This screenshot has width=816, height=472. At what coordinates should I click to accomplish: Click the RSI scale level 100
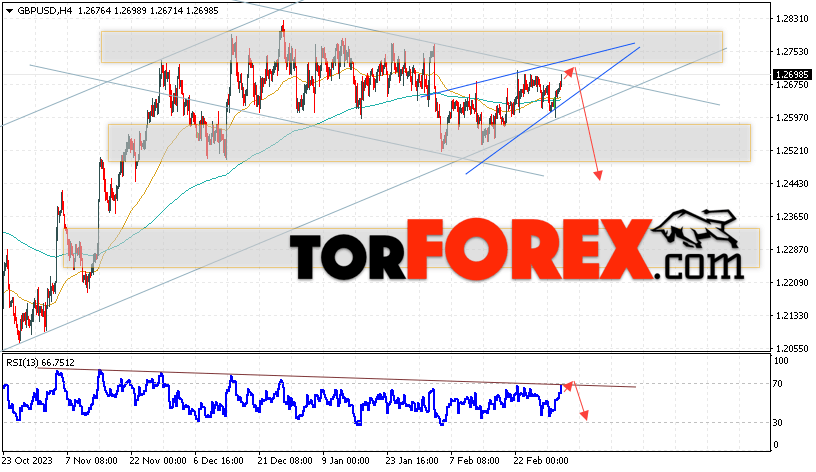[x=781, y=361]
